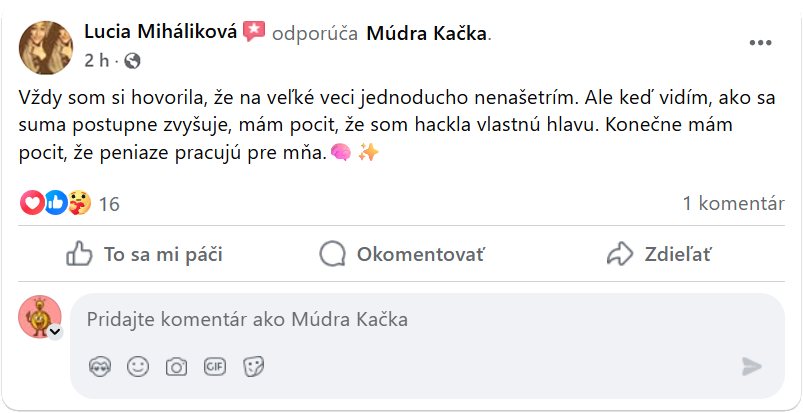Toggle the "To sa mi páči" like button
Screen dimensions: 803x413
tap(144, 254)
